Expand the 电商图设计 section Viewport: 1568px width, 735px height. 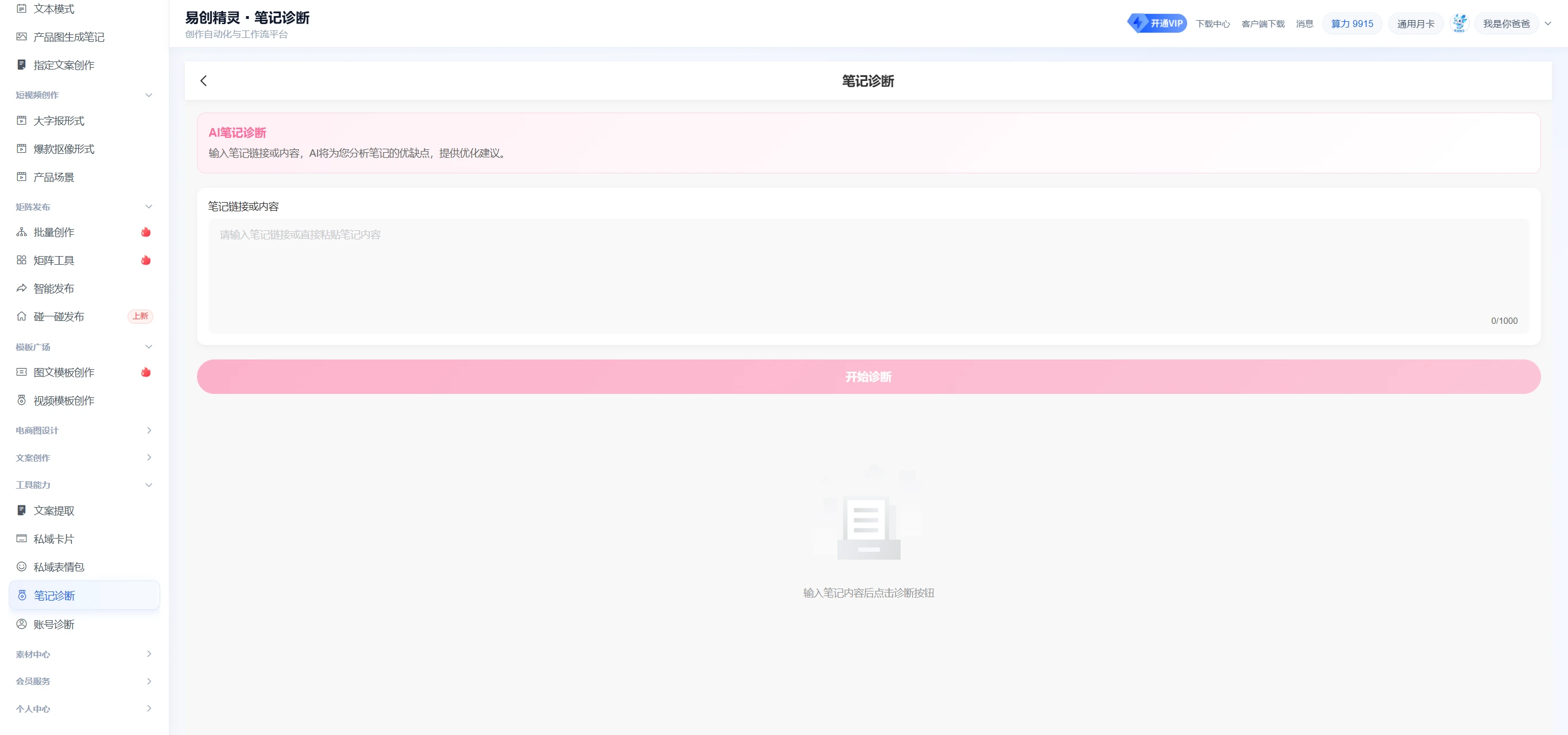pyautogui.click(x=149, y=430)
